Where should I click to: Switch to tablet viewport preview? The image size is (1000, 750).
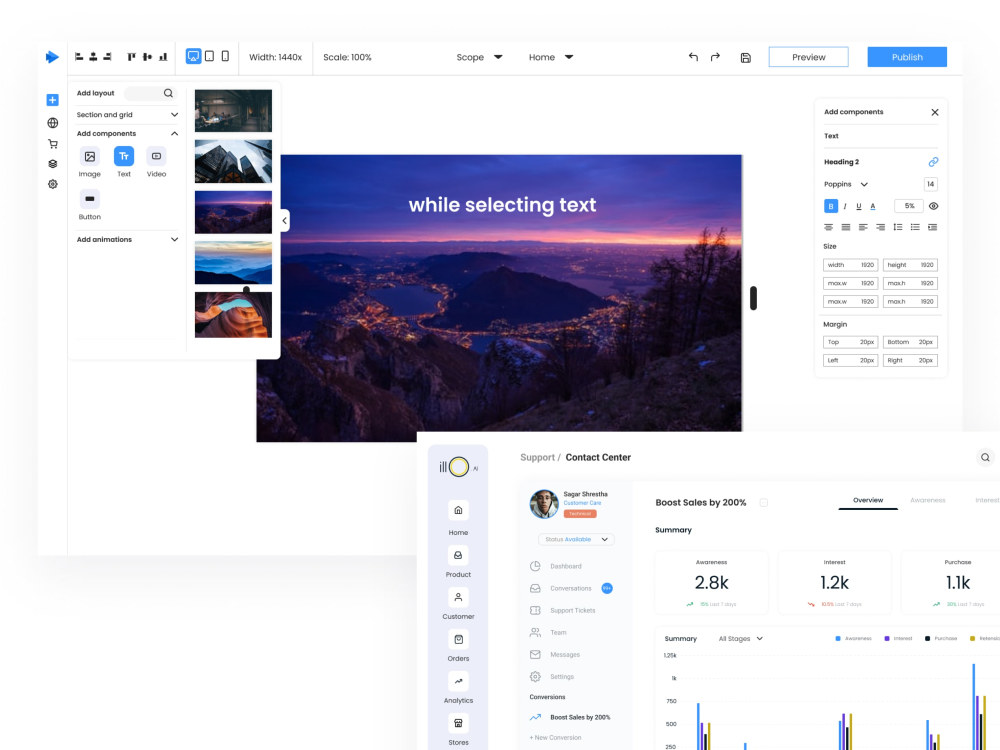[x=209, y=56]
